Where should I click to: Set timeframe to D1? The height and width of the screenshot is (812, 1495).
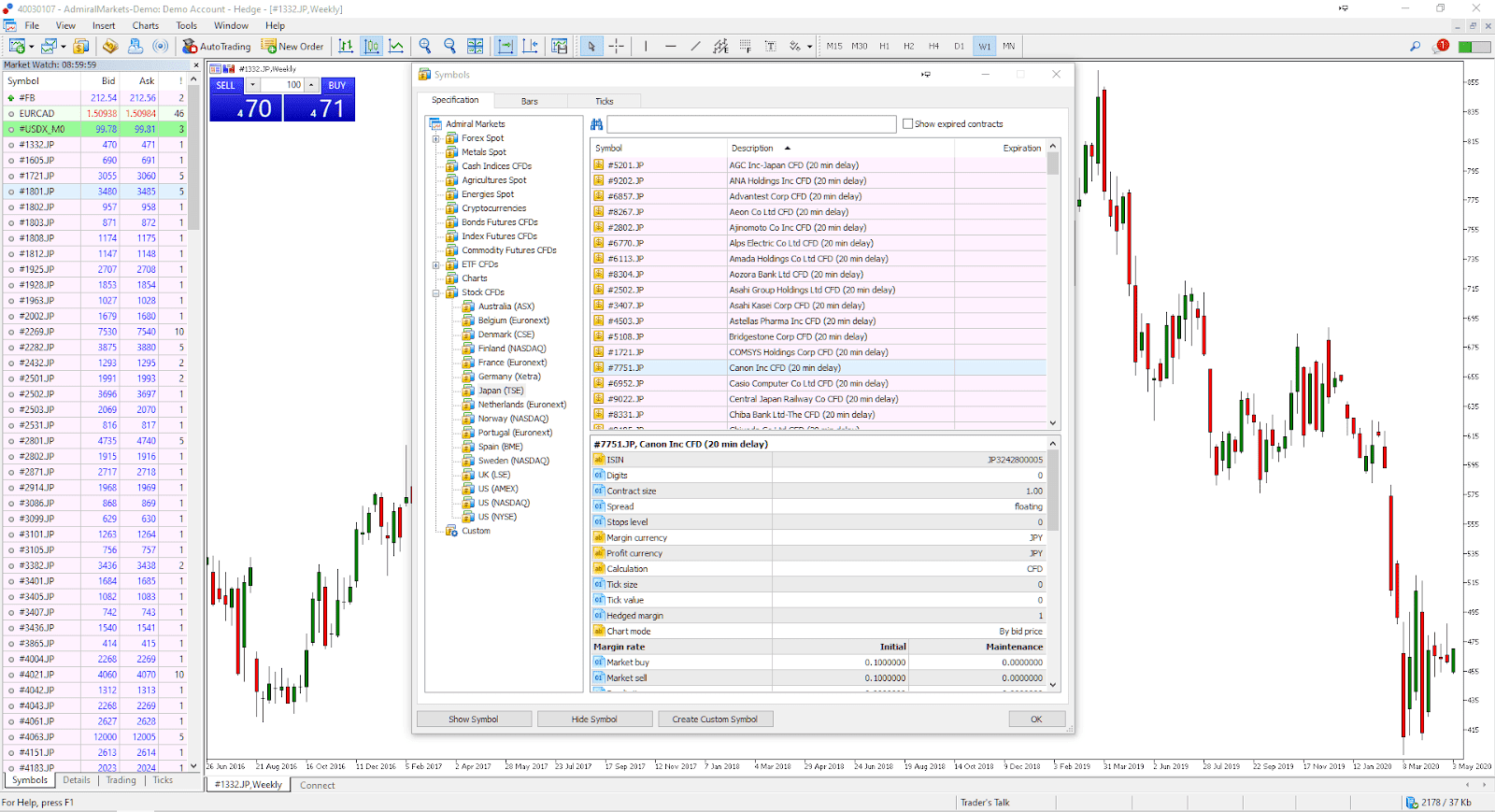[x=959, y=46]
